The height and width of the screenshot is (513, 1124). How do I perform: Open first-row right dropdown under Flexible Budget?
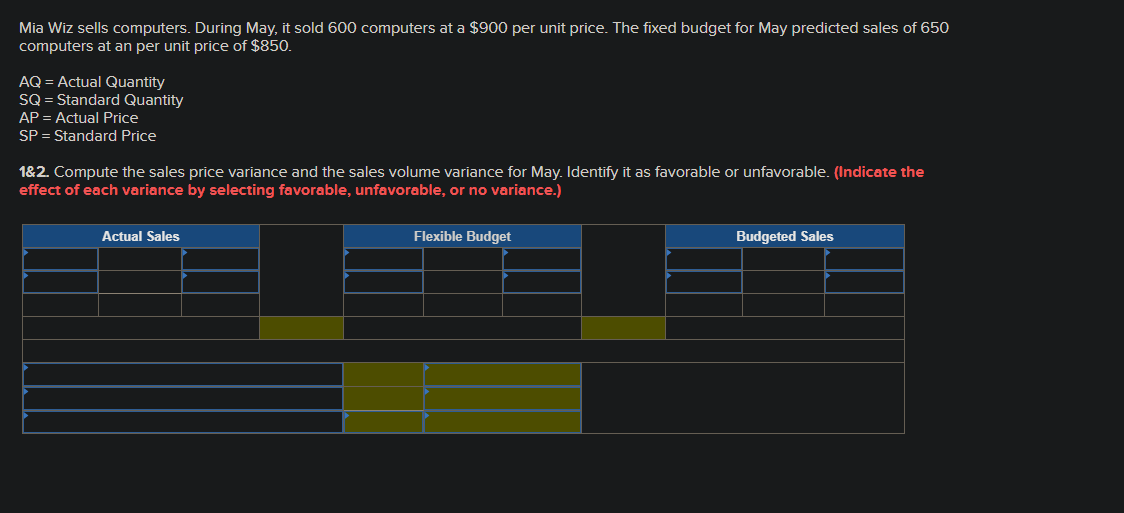[x=542, y=259]
